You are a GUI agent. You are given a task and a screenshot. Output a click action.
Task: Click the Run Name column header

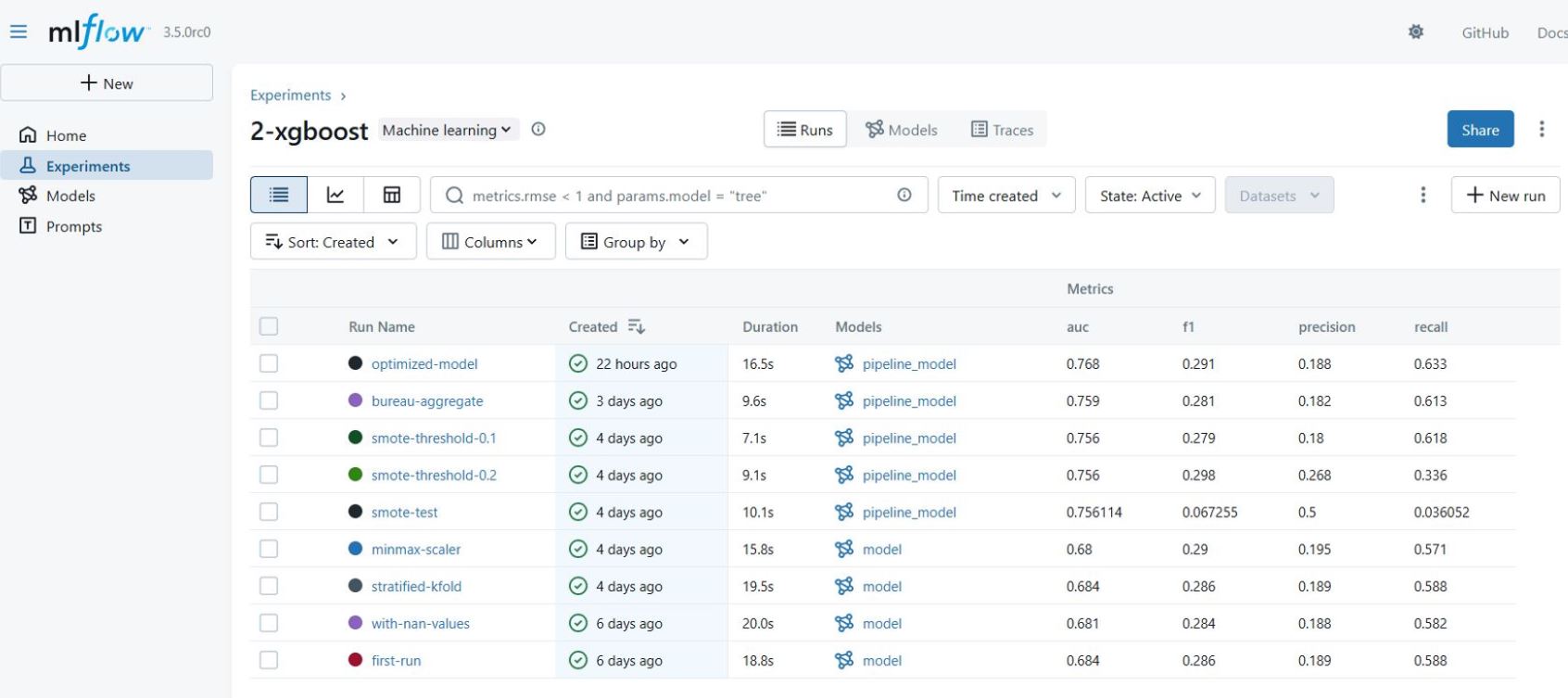click(382, 327)
